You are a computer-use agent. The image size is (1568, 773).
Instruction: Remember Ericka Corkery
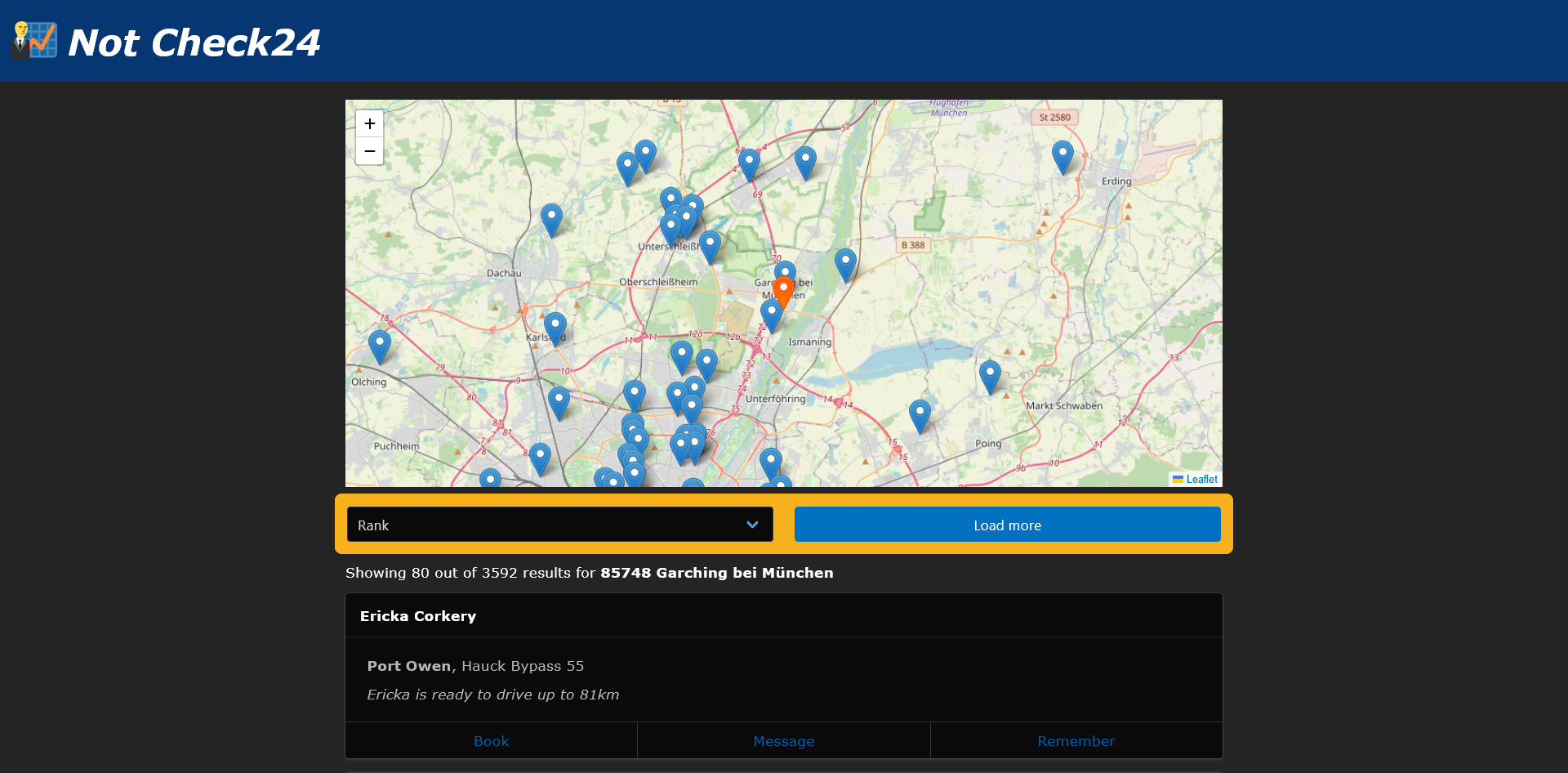pyautogui.click(x=1076, y=741)
